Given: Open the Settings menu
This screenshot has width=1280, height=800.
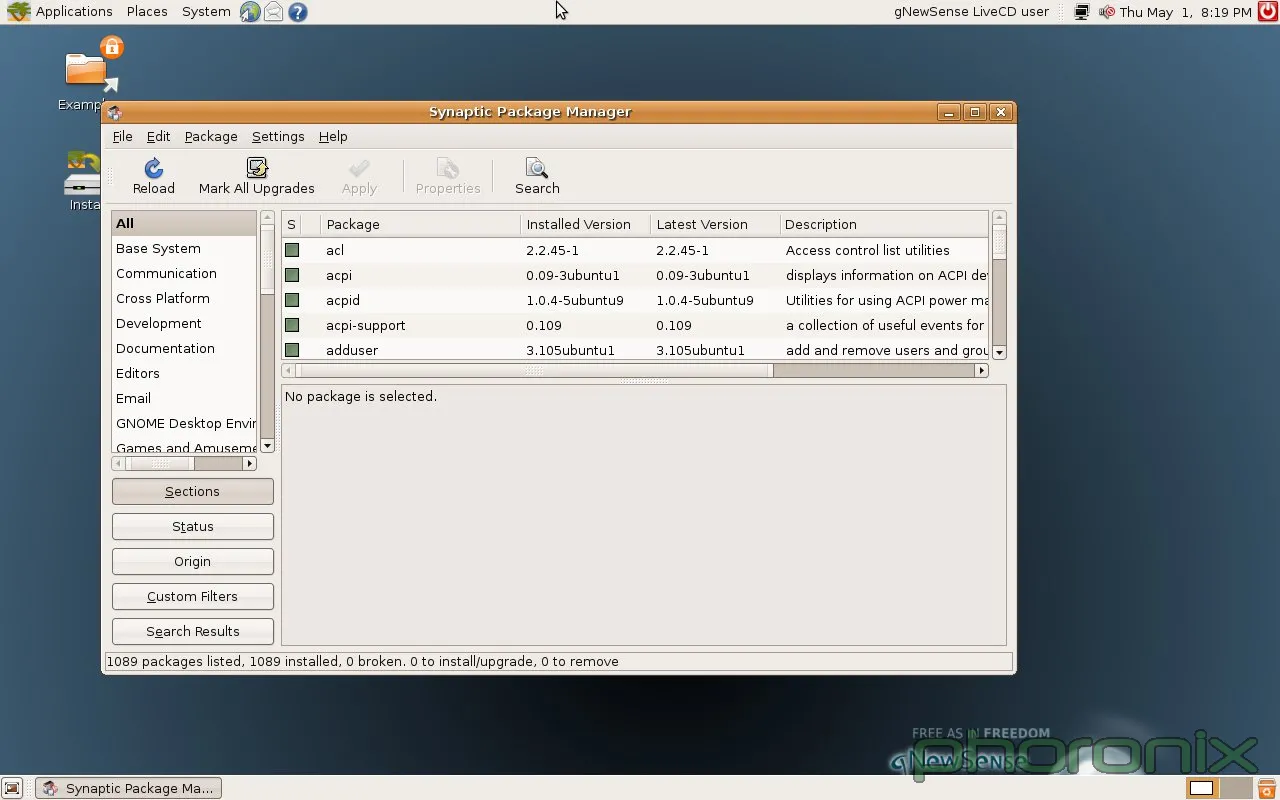Looking at the screenshot, I should 278,136.
